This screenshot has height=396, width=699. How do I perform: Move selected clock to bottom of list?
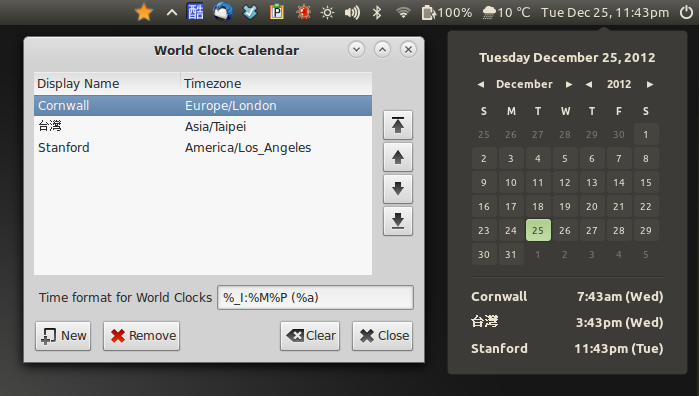[398, 221]
